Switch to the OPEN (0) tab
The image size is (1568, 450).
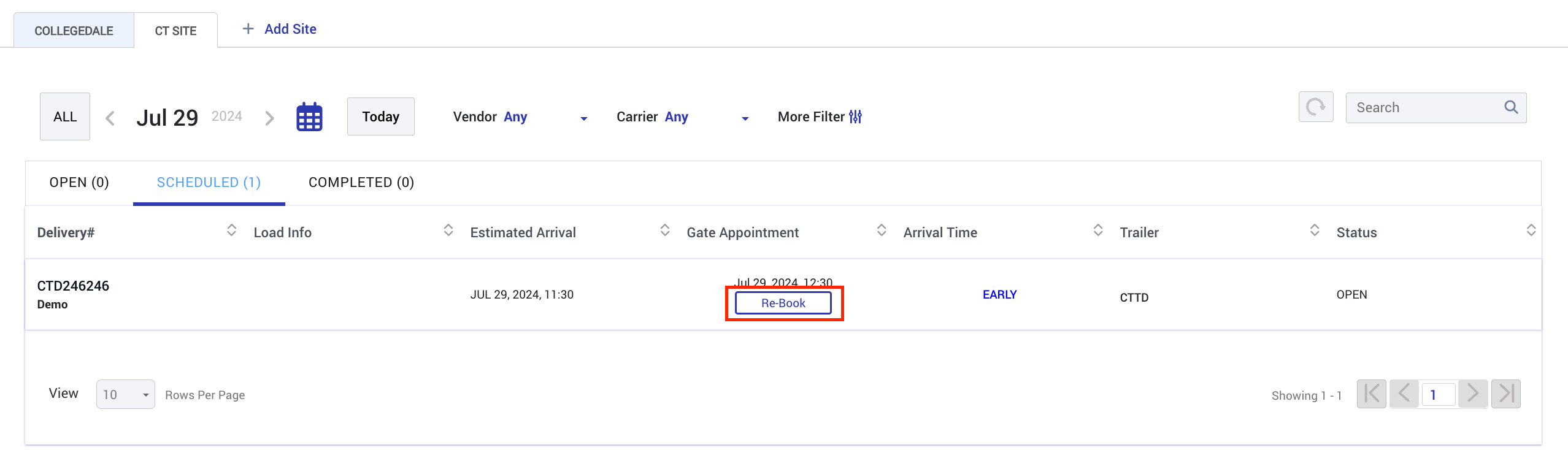(x=79, y=183)
